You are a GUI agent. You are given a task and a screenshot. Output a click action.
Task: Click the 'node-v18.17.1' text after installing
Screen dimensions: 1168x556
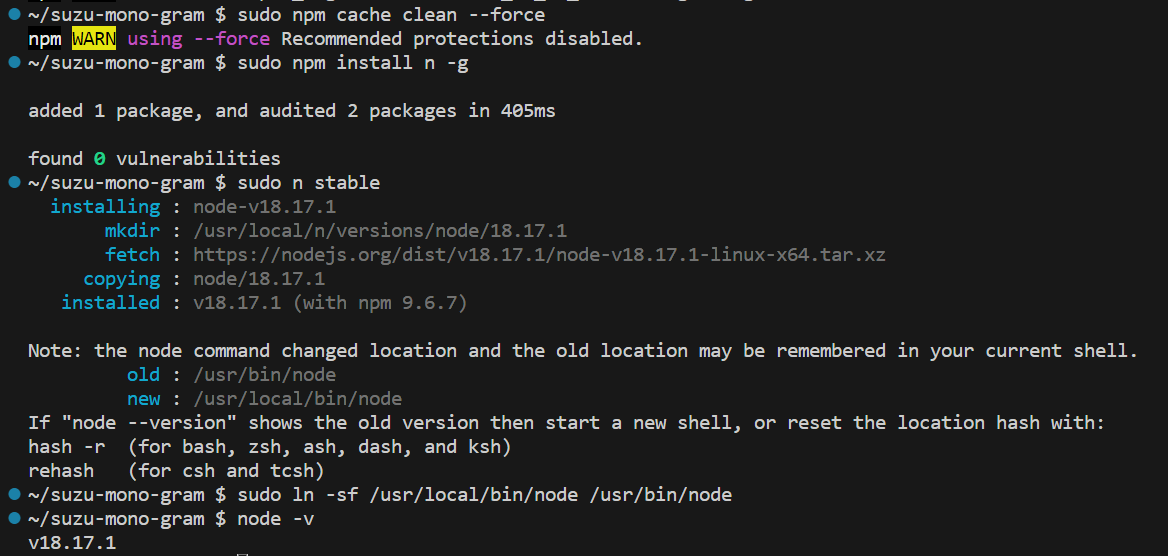[x=264, y=207]
